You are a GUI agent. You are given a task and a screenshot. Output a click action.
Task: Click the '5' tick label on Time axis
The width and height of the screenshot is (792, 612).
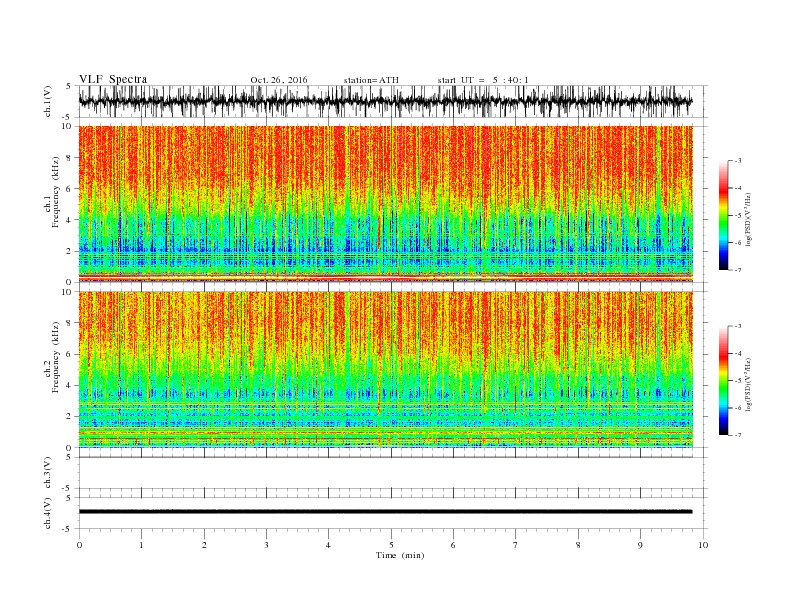[391, 545]
